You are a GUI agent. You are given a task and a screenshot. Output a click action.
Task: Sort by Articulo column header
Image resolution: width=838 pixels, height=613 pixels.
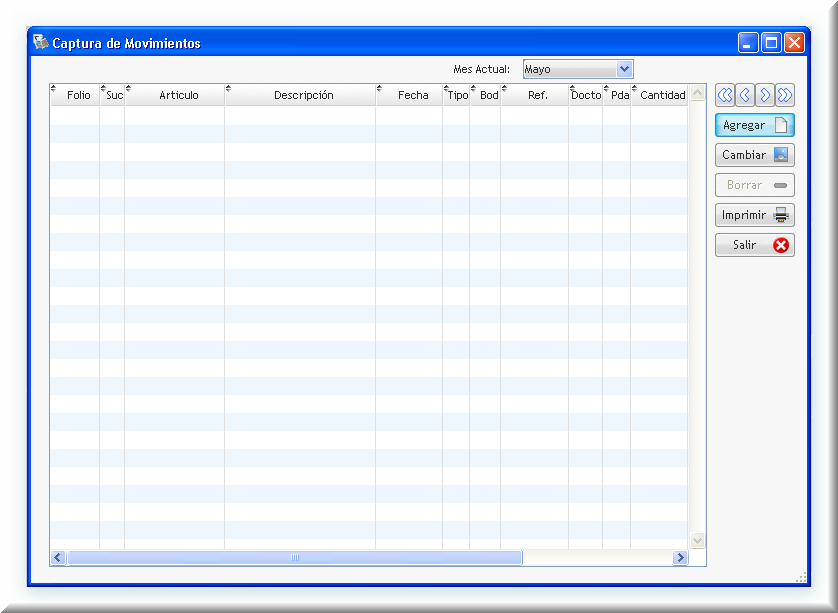(175, 95)
